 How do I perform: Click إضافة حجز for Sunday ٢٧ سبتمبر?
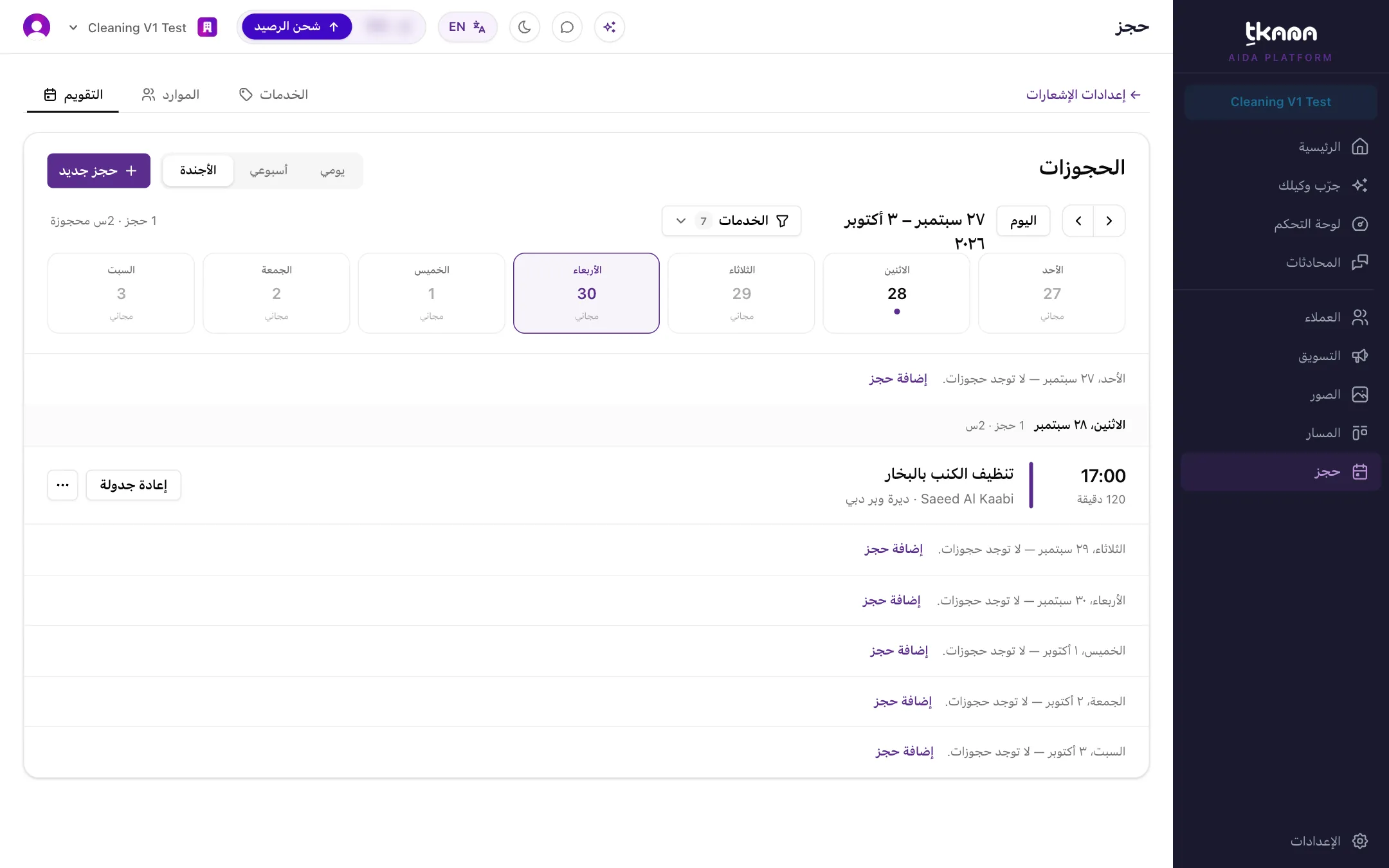[x=898, y=379]
